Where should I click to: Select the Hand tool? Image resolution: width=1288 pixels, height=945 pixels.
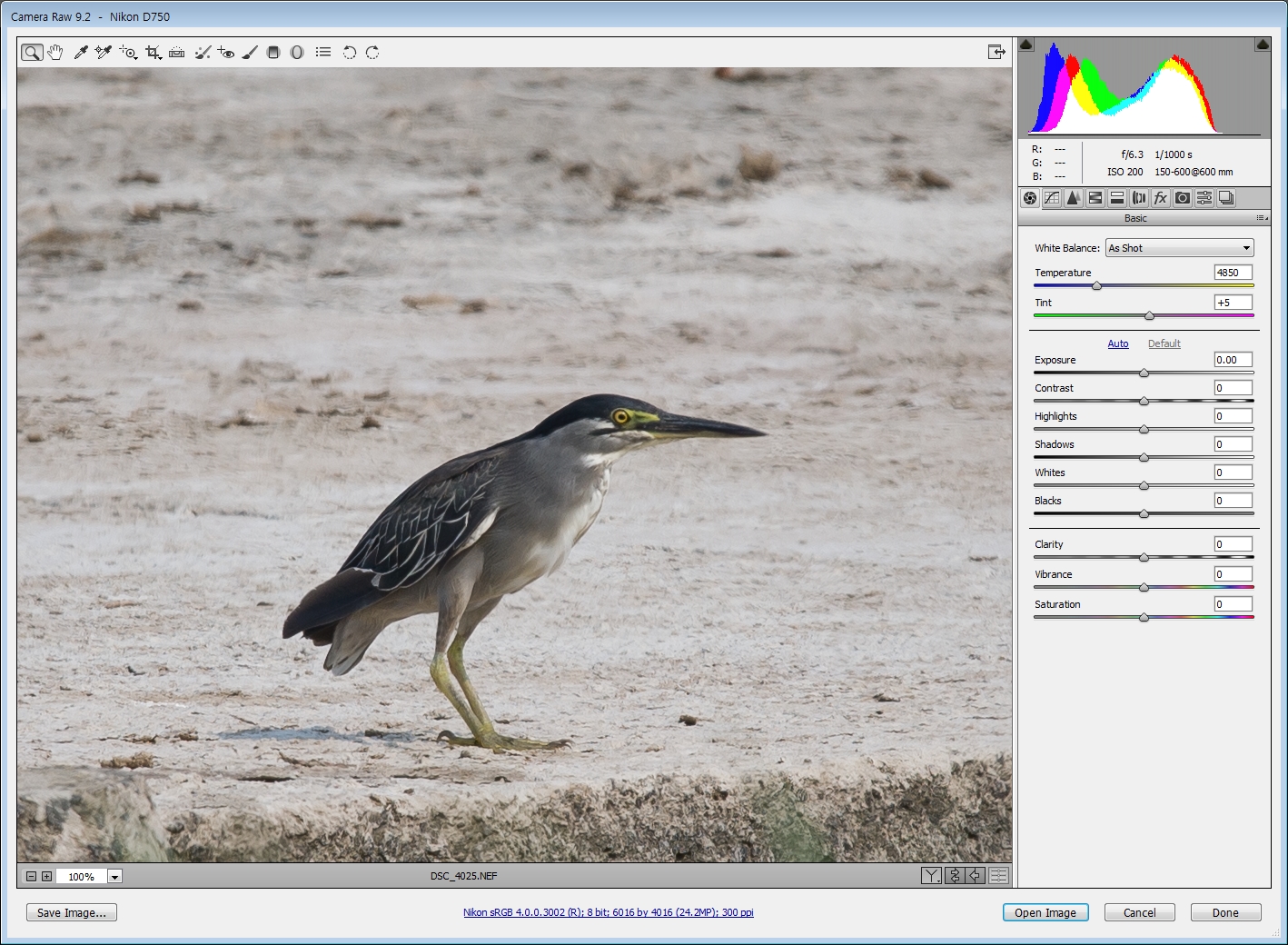(x=55, y=53)
